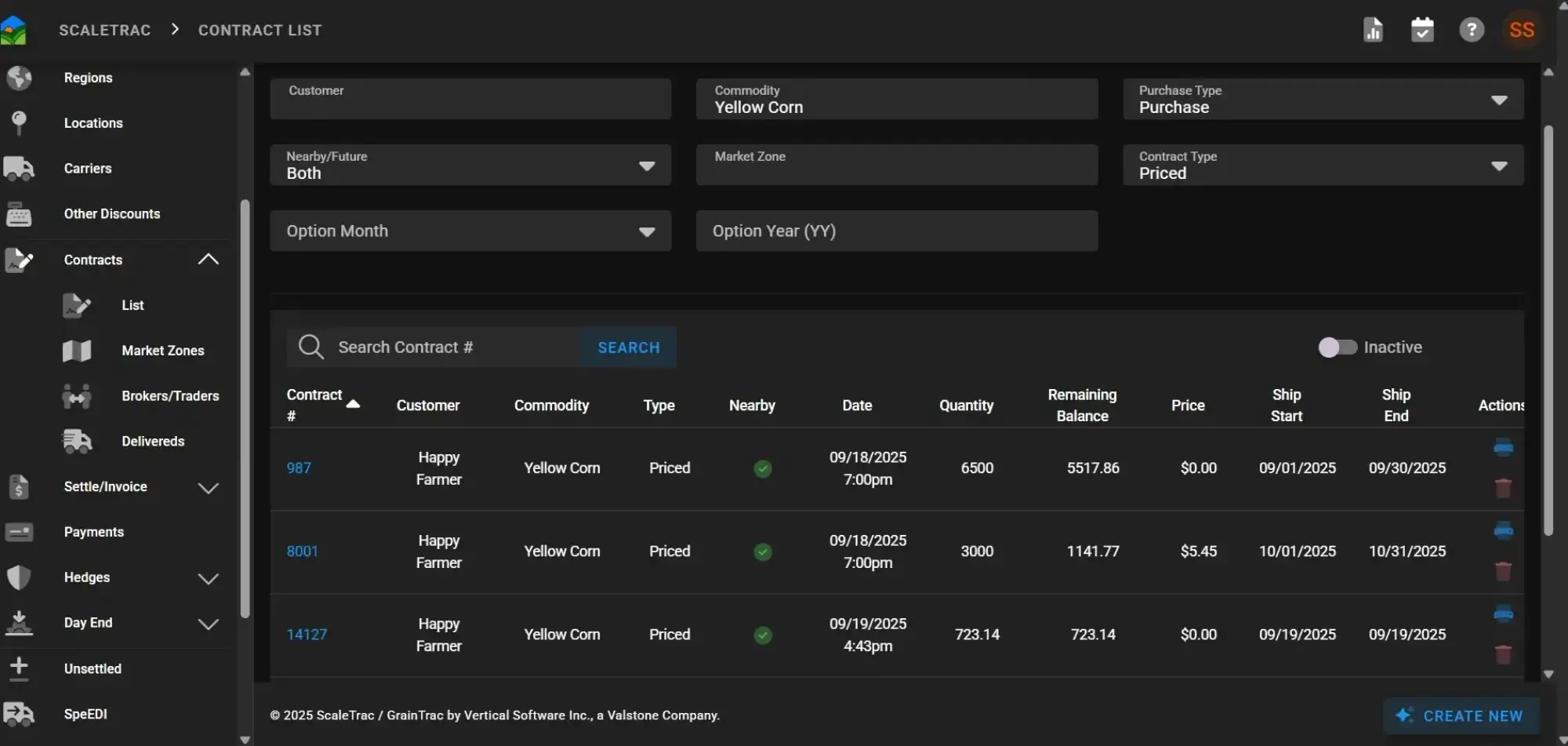1568x746 pixels.
Task: Open the Help question mark icon
Action: (x=1472, y=29)
